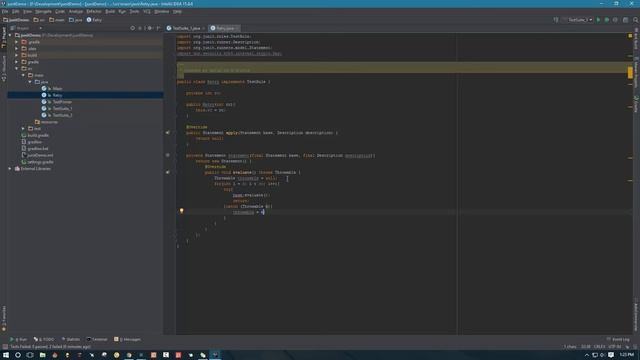The height and width of the screenshot is (360, 640).
Task: Start debugging with the green bug icon
Action: pyautogui.click(x=607, y=20)
